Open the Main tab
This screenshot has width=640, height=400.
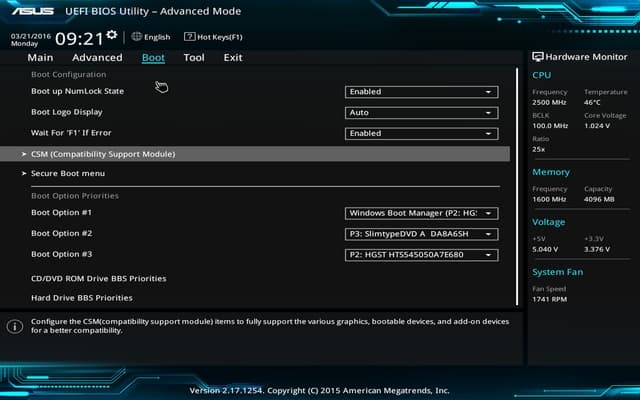click(x=40, y=58)
